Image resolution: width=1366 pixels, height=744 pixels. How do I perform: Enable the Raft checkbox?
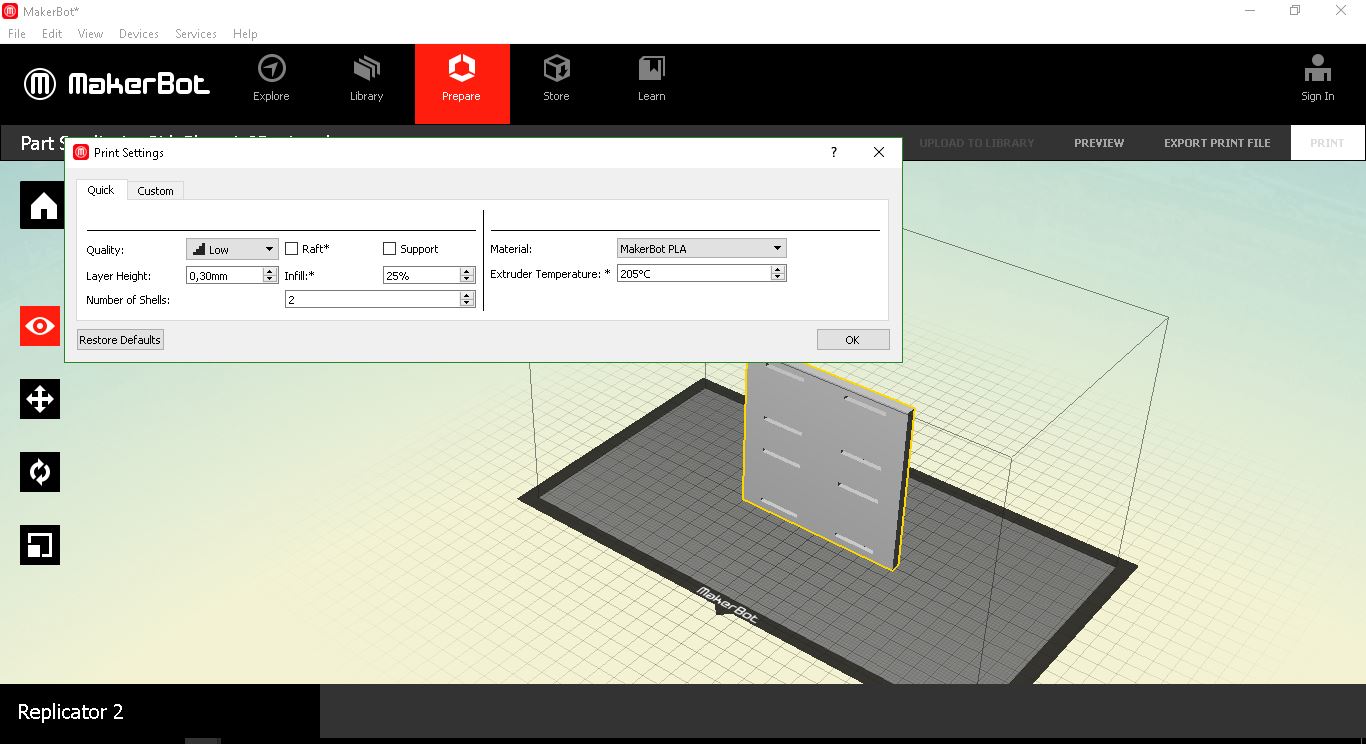pos(292,249)
